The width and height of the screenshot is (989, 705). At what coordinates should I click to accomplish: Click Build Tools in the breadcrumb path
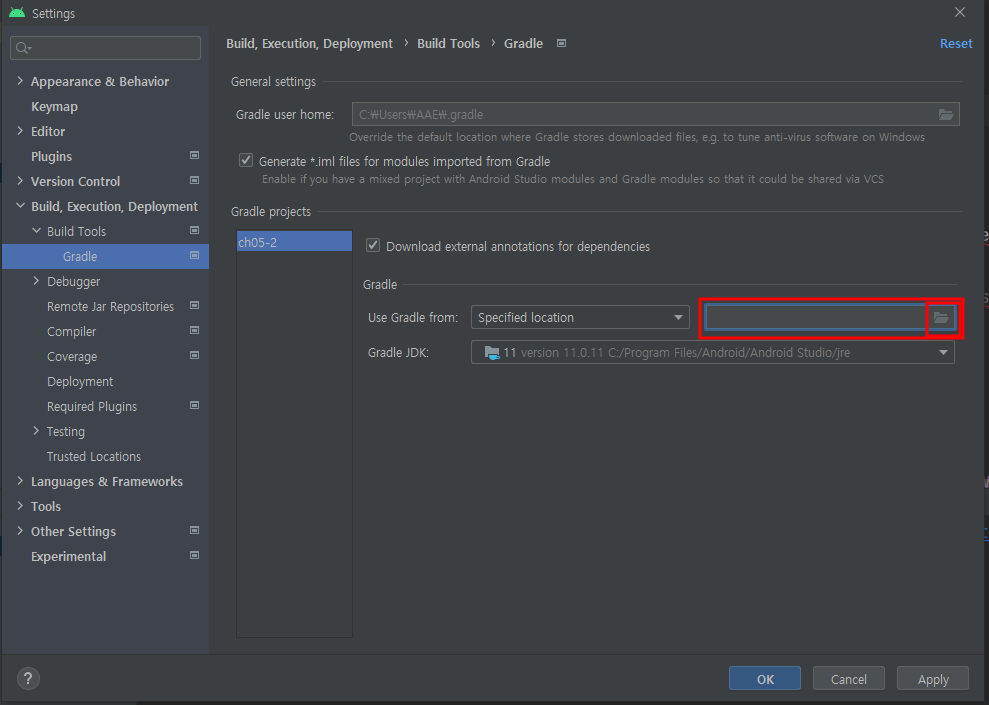(448, 43)
